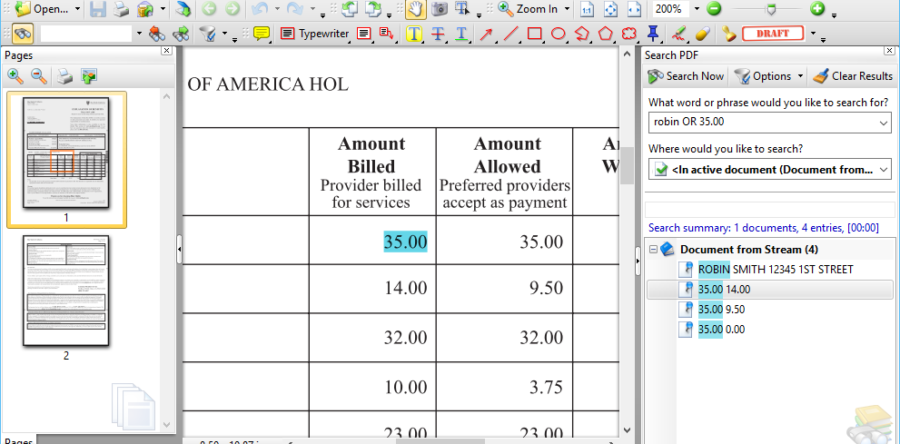Toggle the binoculars Find toolbar button

pos(22,33)
